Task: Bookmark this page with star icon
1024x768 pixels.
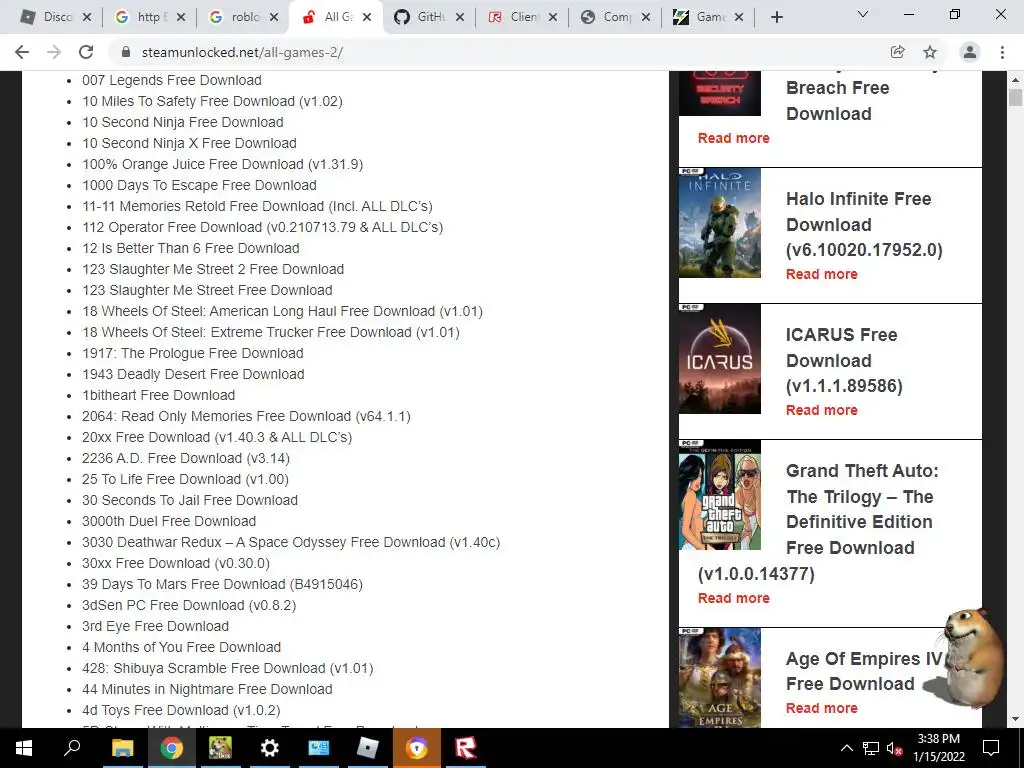Action: tap(930, 52)
